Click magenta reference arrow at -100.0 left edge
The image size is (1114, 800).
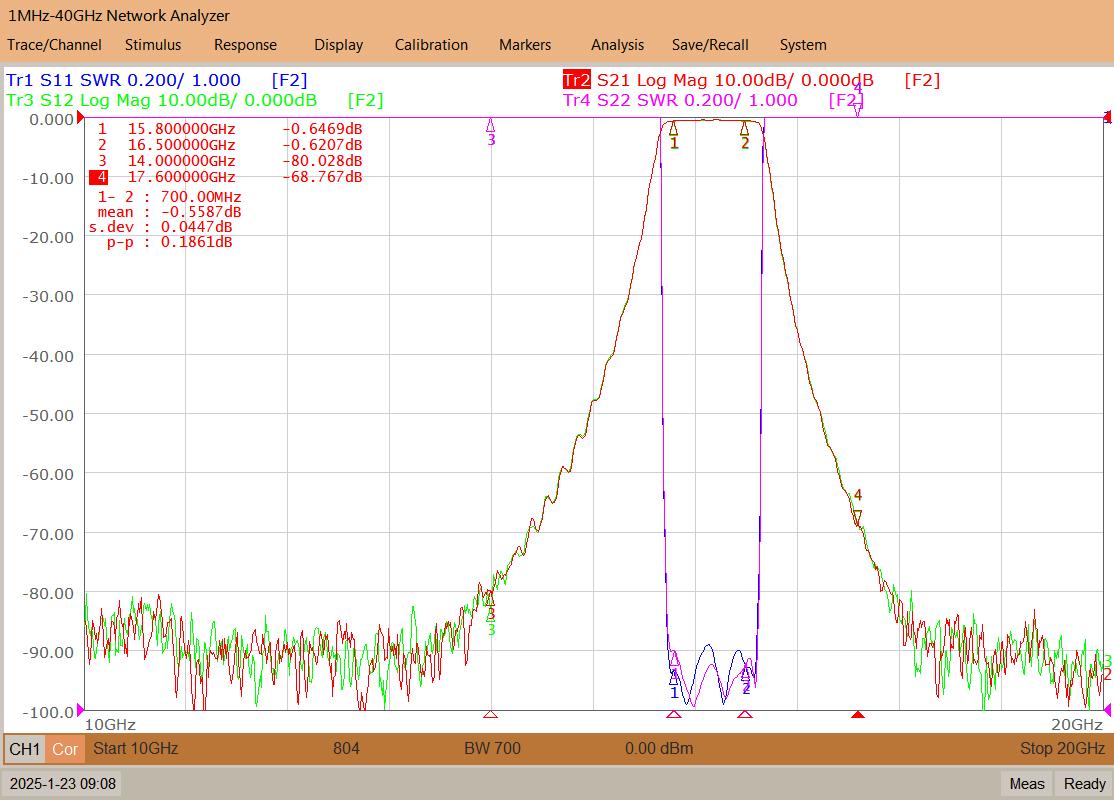click(x=80, y=709)
